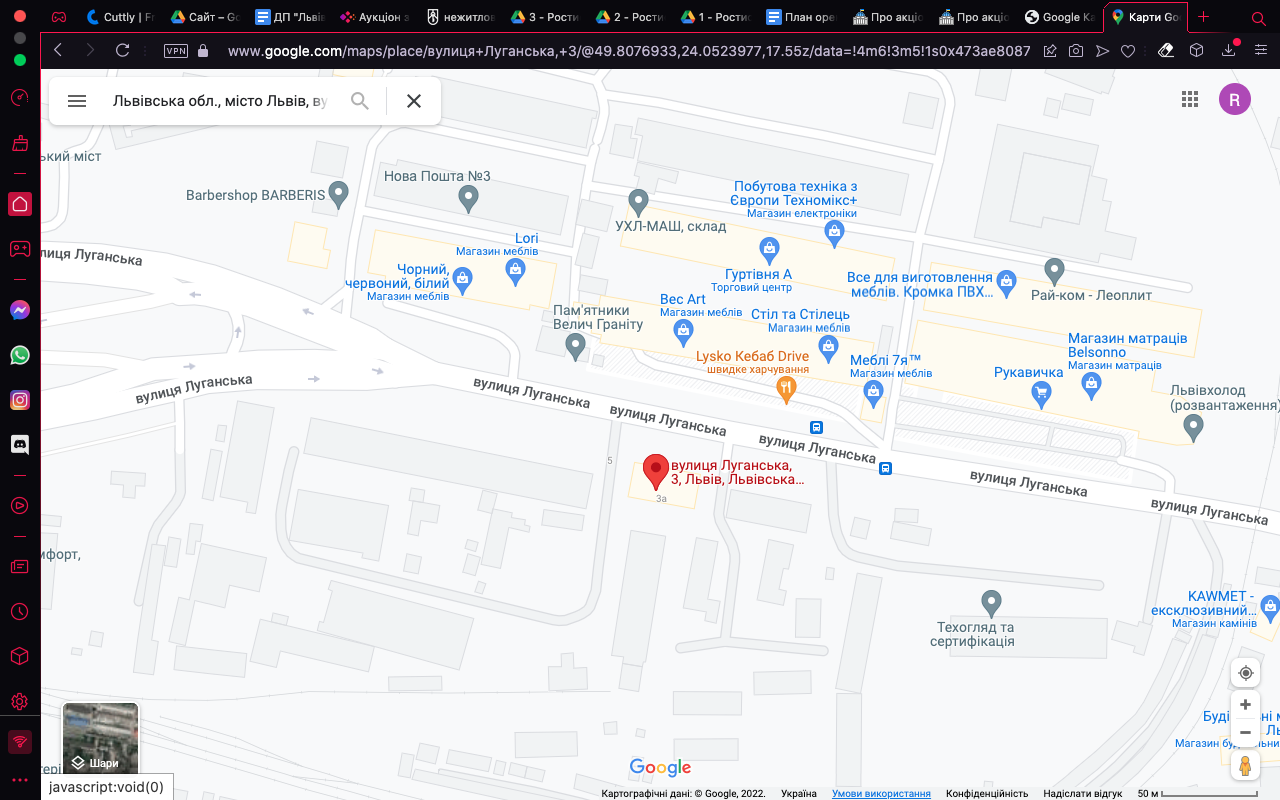
Task: Zoom in the map with plus
Action: click(1245, 705)
